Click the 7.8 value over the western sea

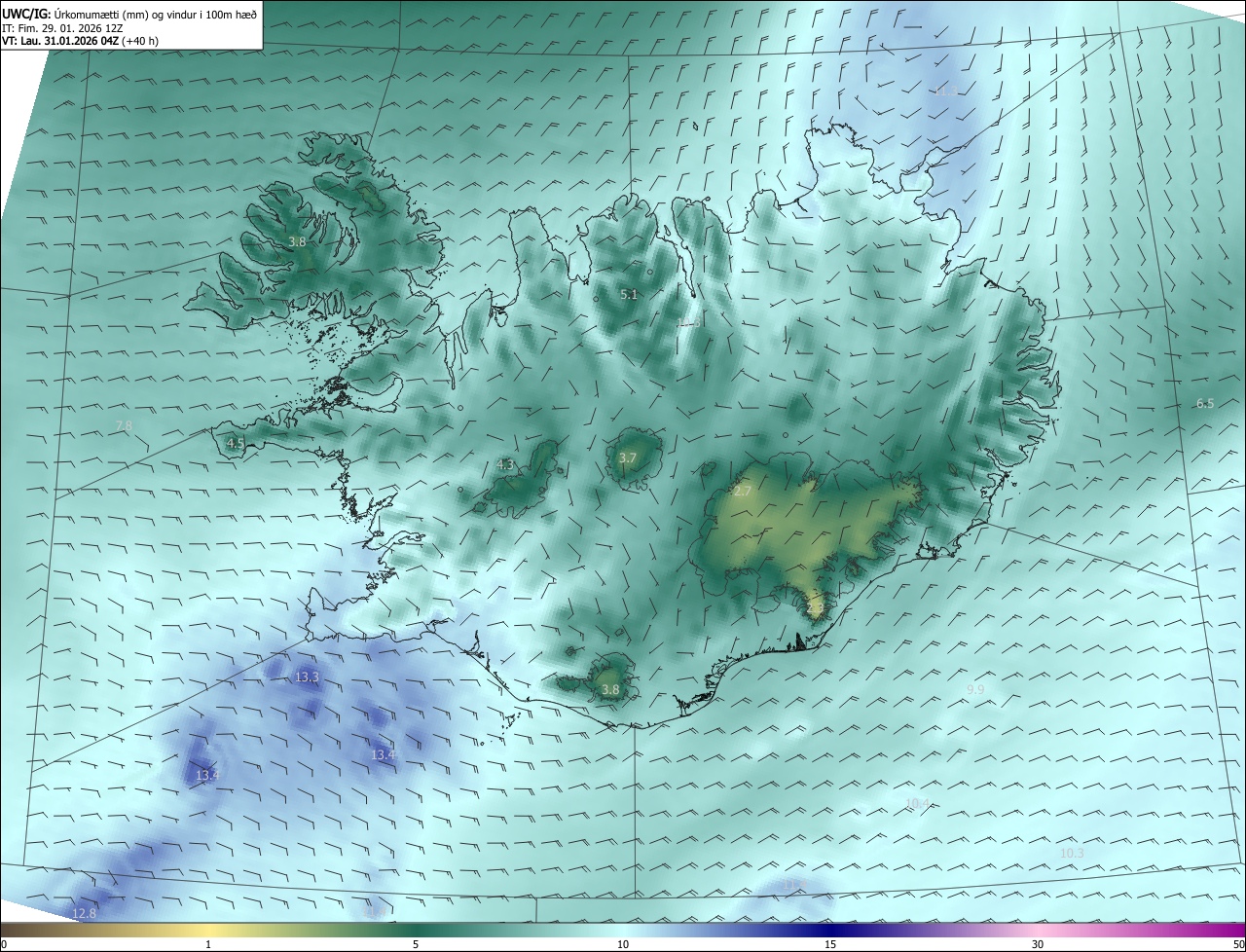click(x=124, y=426)
